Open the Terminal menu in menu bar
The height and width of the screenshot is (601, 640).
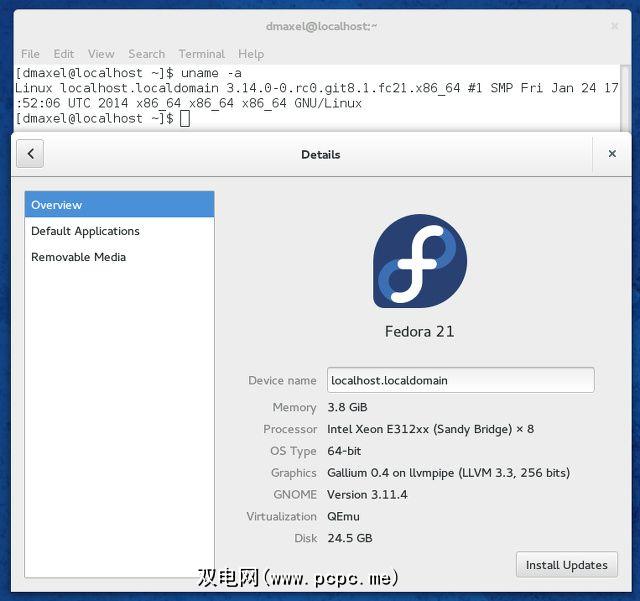[202, 54]
